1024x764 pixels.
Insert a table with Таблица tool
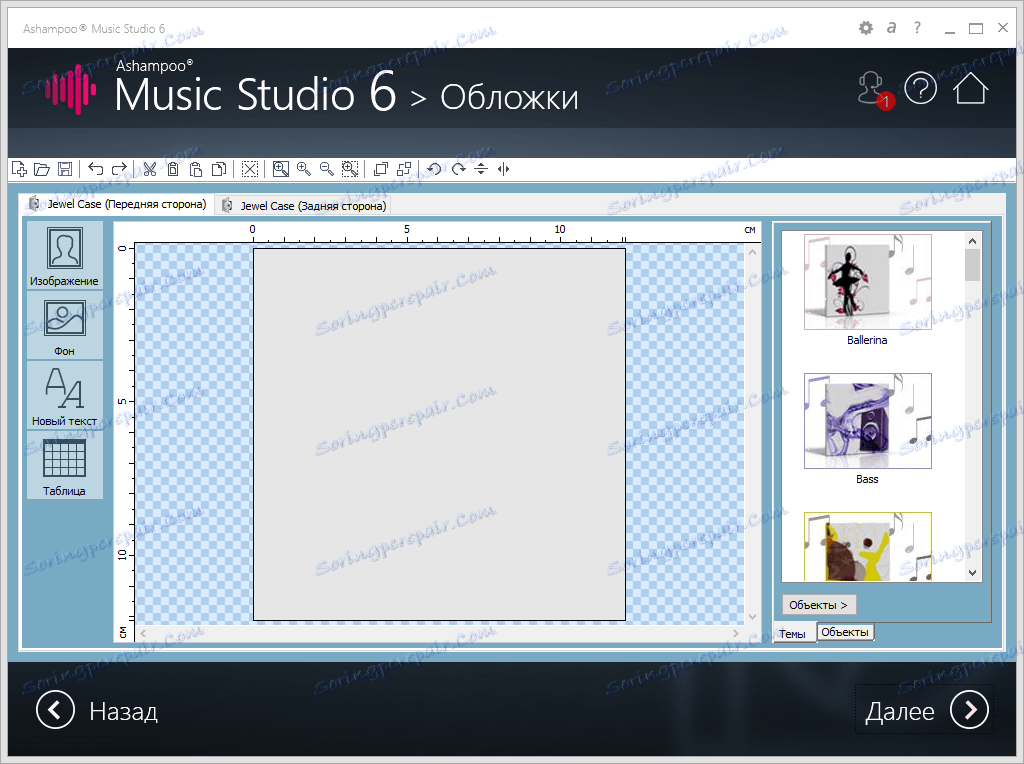click(65, 466)
